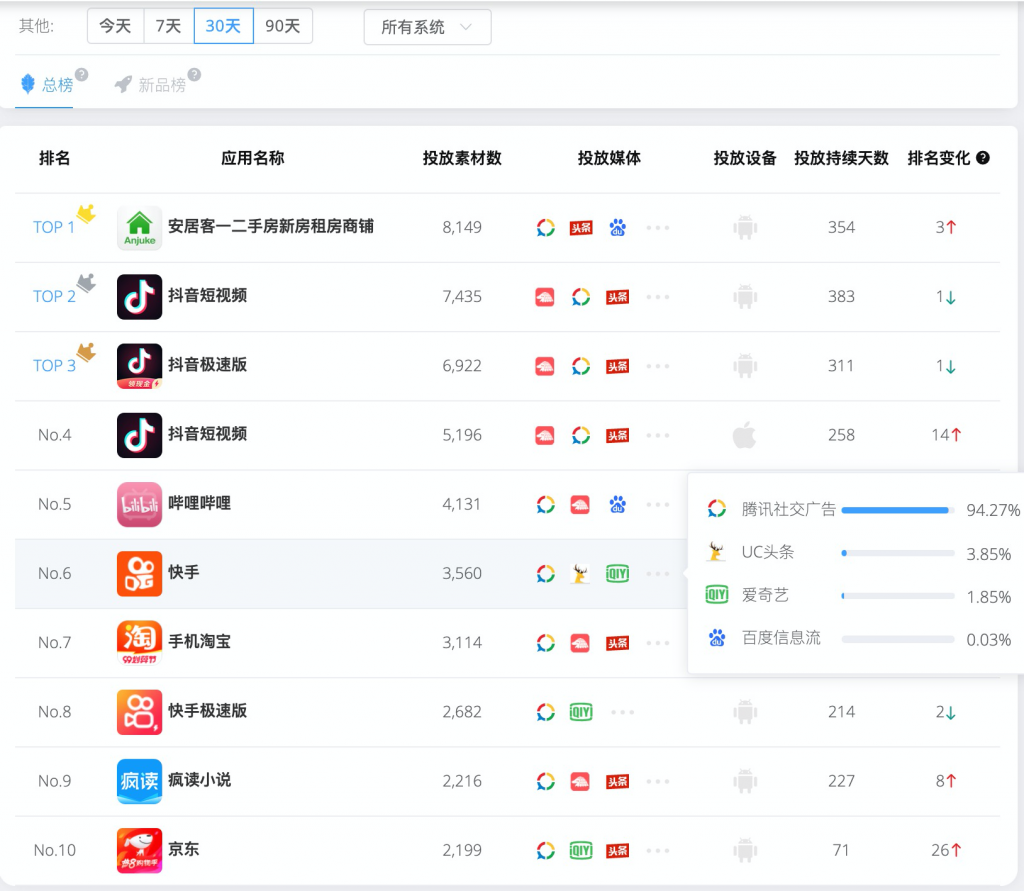Viewport: 1024px width, 891px height.
Task: Click the TOP 2 抖音短视频 app icon
Action: tap(139, 297)
